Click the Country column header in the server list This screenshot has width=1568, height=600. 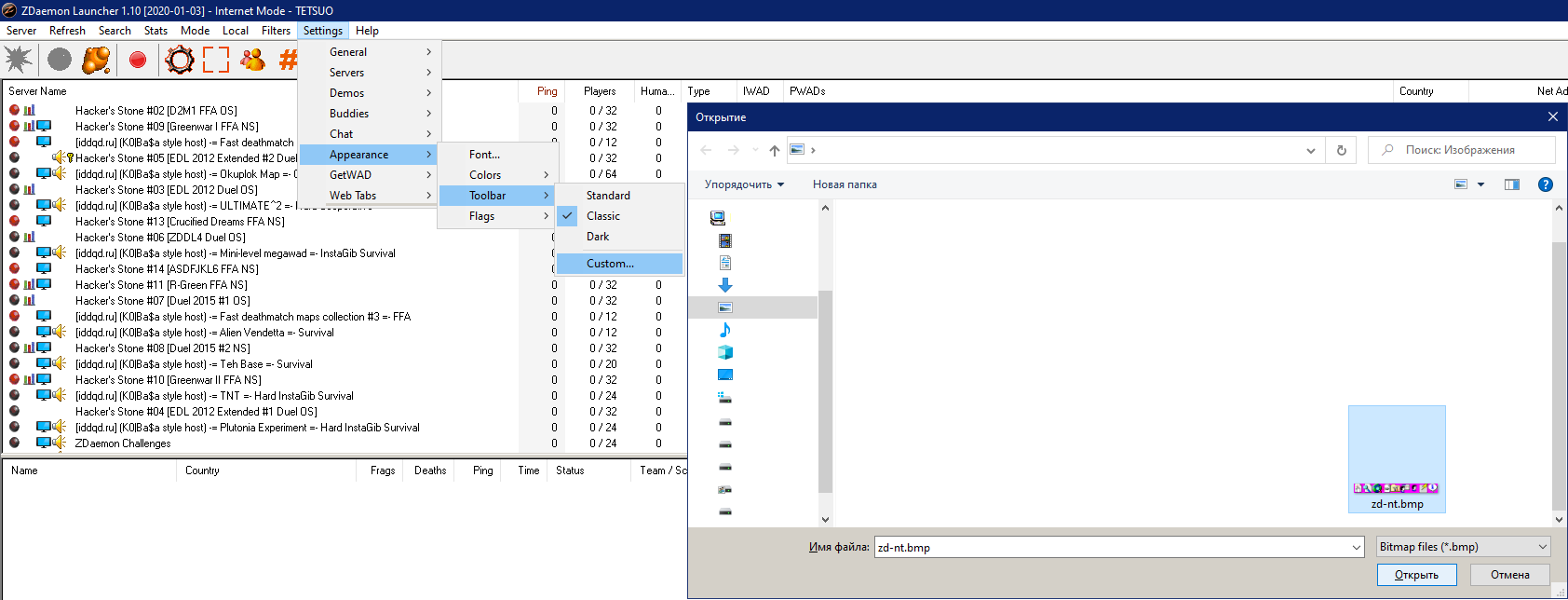point(1430,91)
